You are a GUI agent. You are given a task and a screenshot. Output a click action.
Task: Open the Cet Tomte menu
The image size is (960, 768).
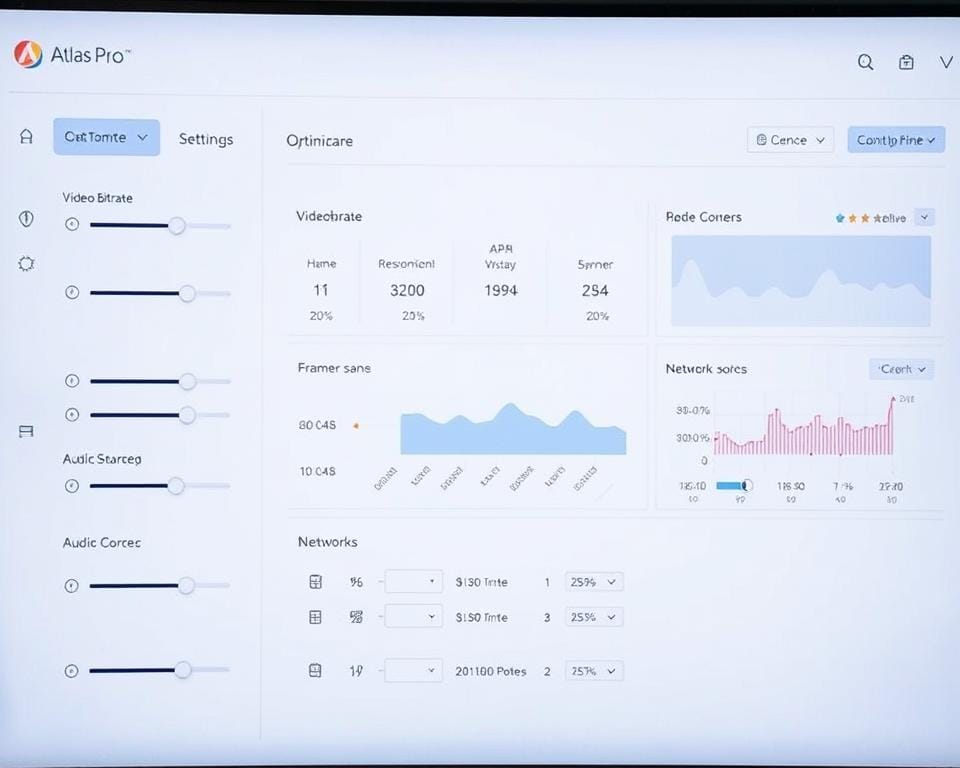[105, 137]
